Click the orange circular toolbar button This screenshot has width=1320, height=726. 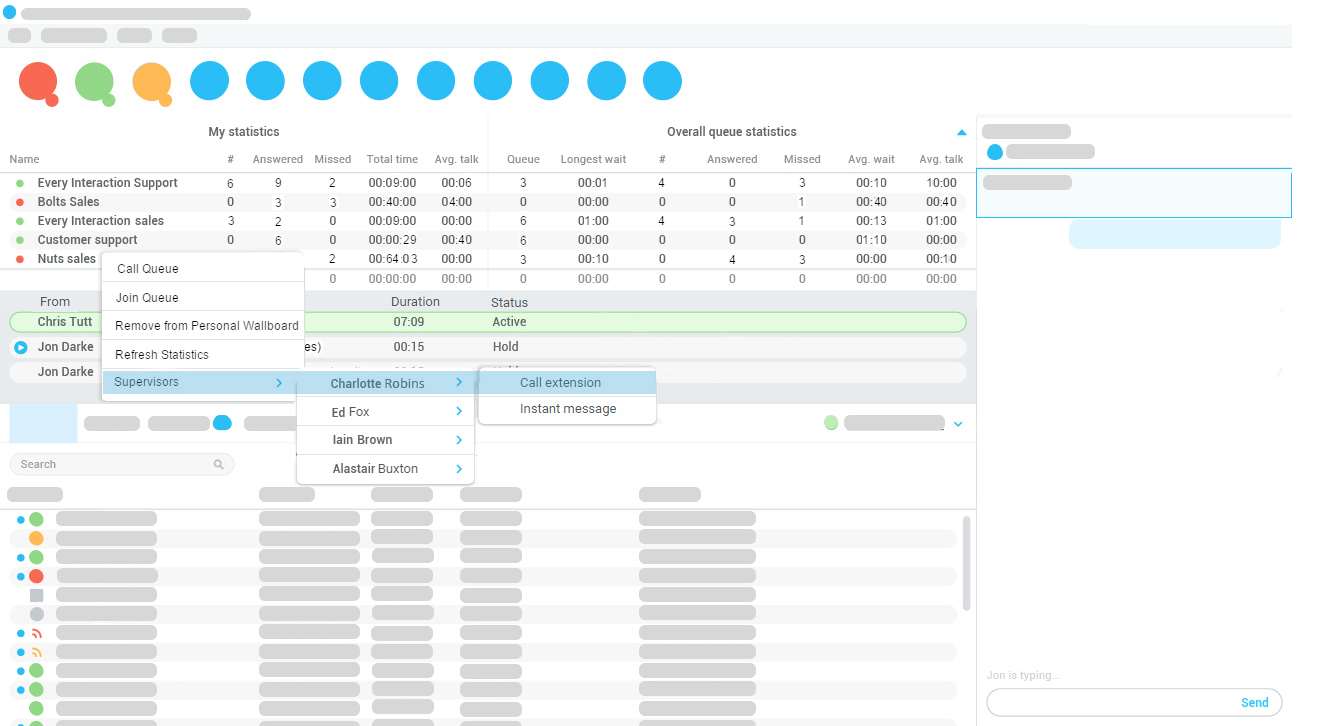pyautogui.click(x=152, y=81)
